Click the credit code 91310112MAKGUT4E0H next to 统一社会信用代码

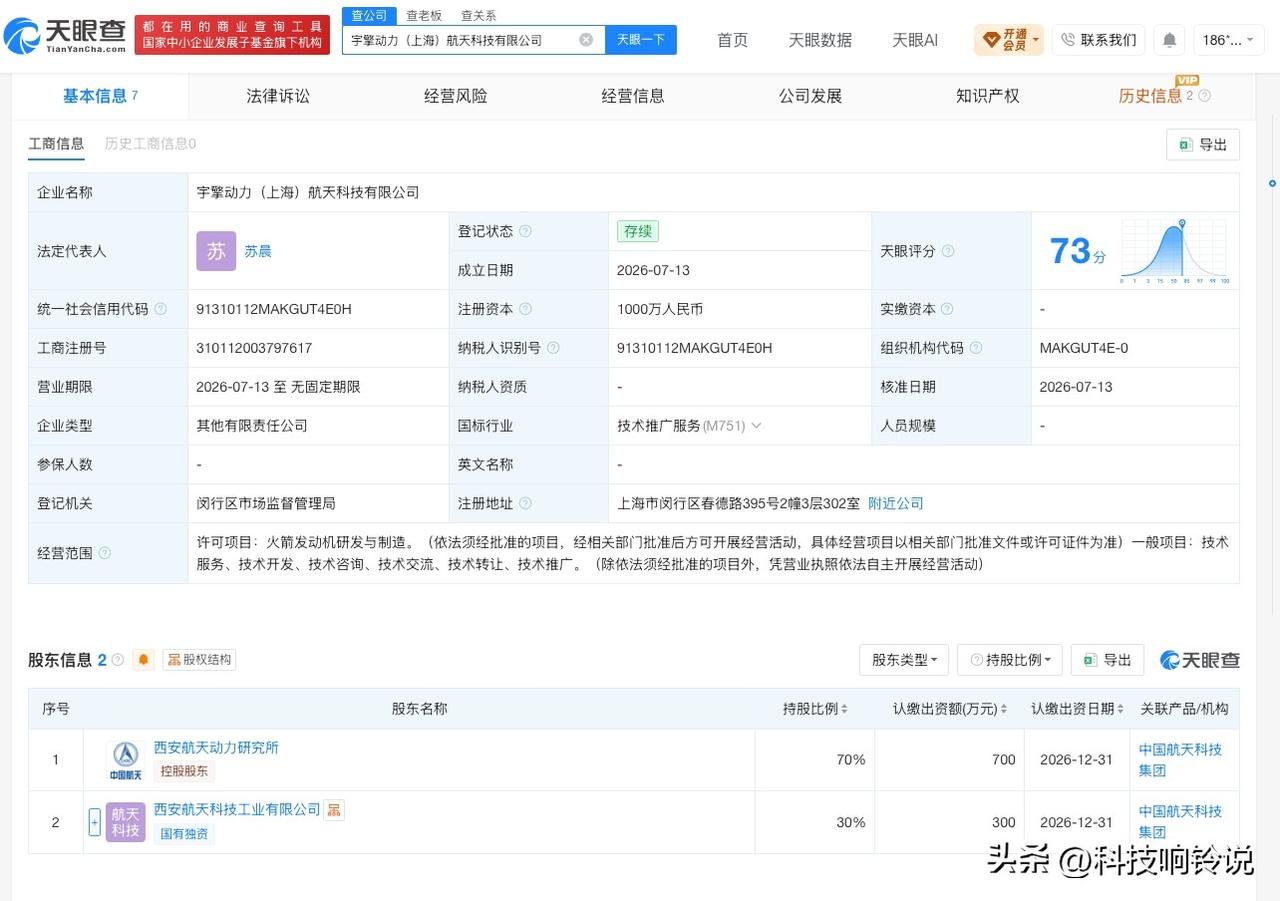(274, 309)
